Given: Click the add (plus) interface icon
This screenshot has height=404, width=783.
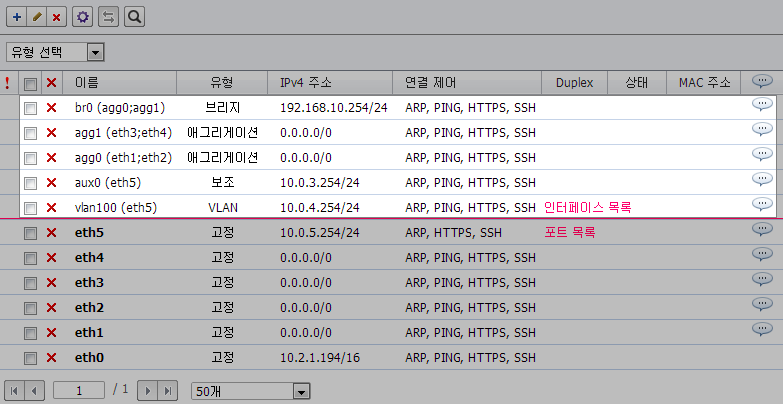Looking at the screenshot, I should click(16, 17).
